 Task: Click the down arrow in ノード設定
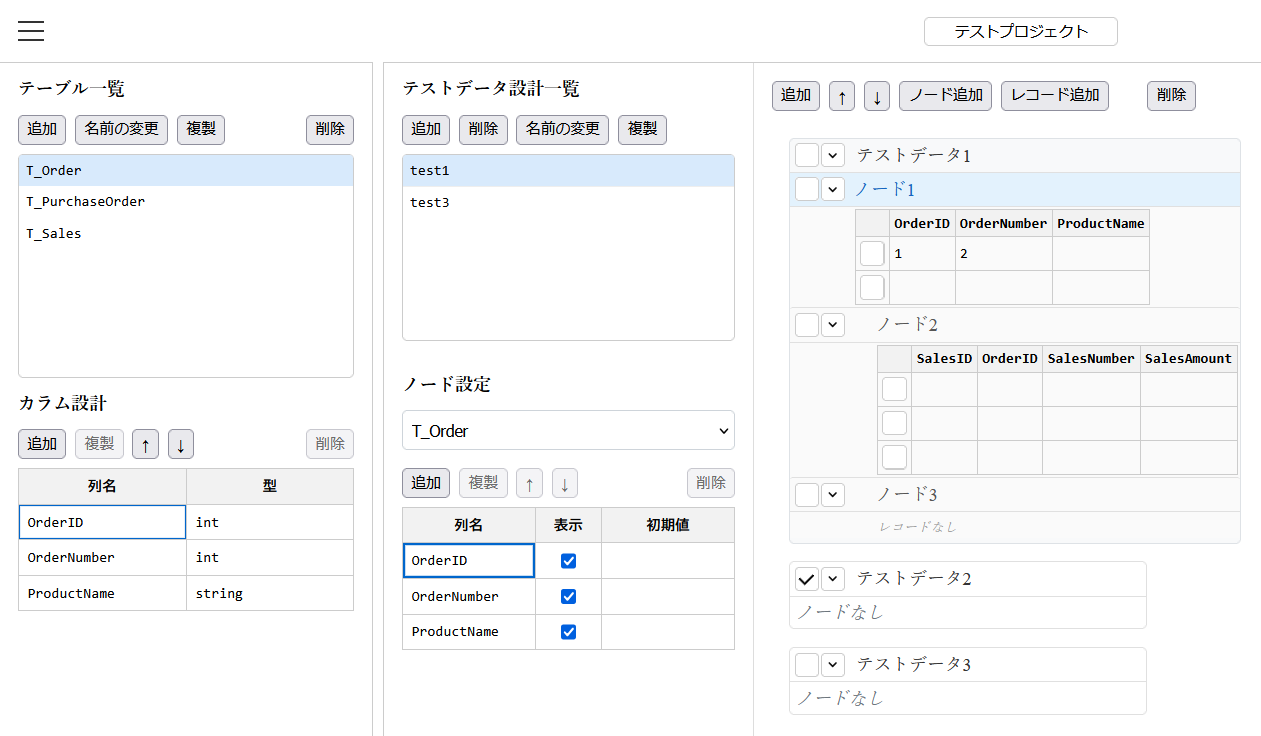point(565,483)
